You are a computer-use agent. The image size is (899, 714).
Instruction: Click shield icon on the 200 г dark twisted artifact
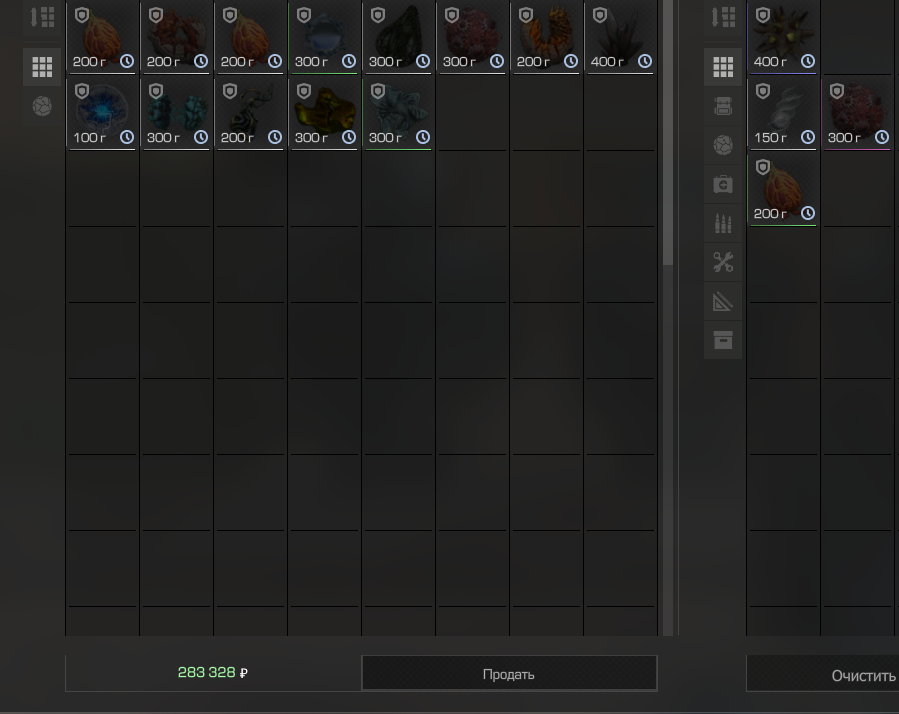tap(230, 91)
